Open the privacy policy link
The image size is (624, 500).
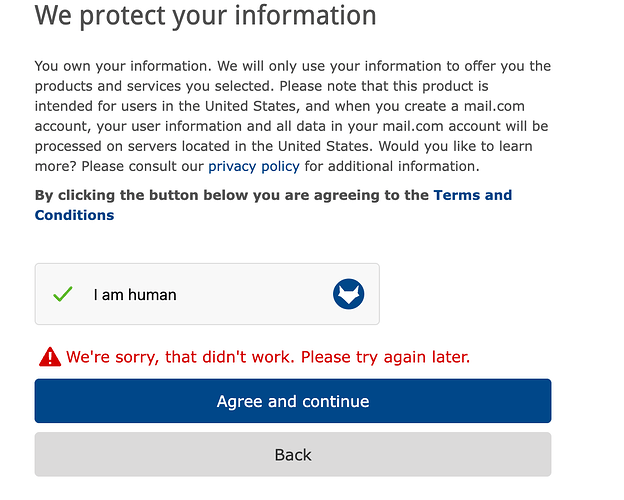(x=254, y=166)
